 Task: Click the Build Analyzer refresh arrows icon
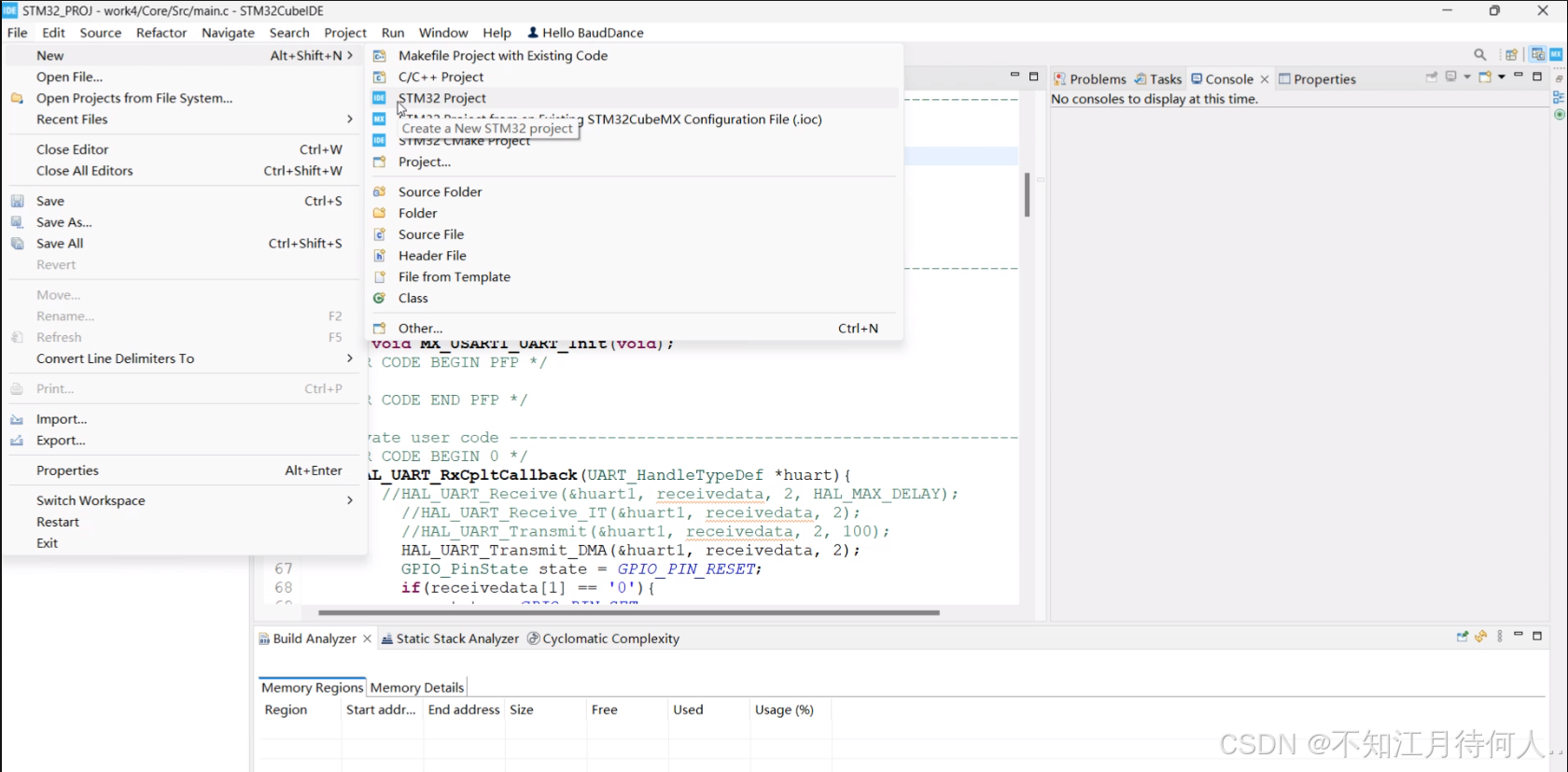(x=1481, y=637)
